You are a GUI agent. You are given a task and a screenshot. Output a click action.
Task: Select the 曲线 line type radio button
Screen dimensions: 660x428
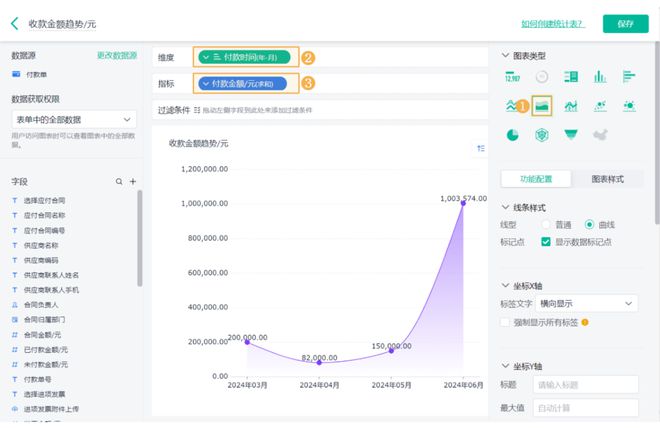pyautogui.click(x=589, y=224)
